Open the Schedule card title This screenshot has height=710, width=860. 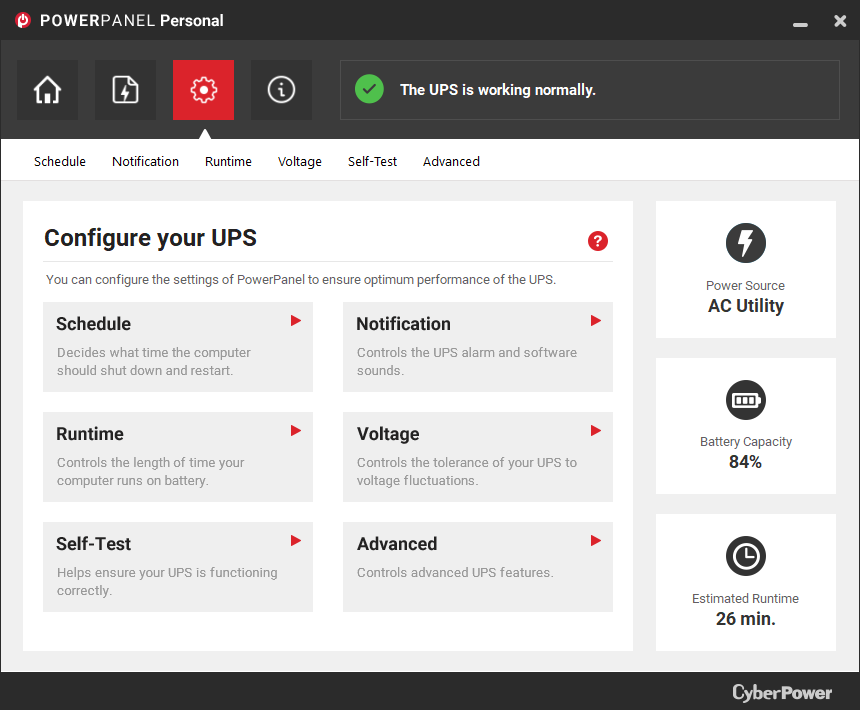click(93, 324)
